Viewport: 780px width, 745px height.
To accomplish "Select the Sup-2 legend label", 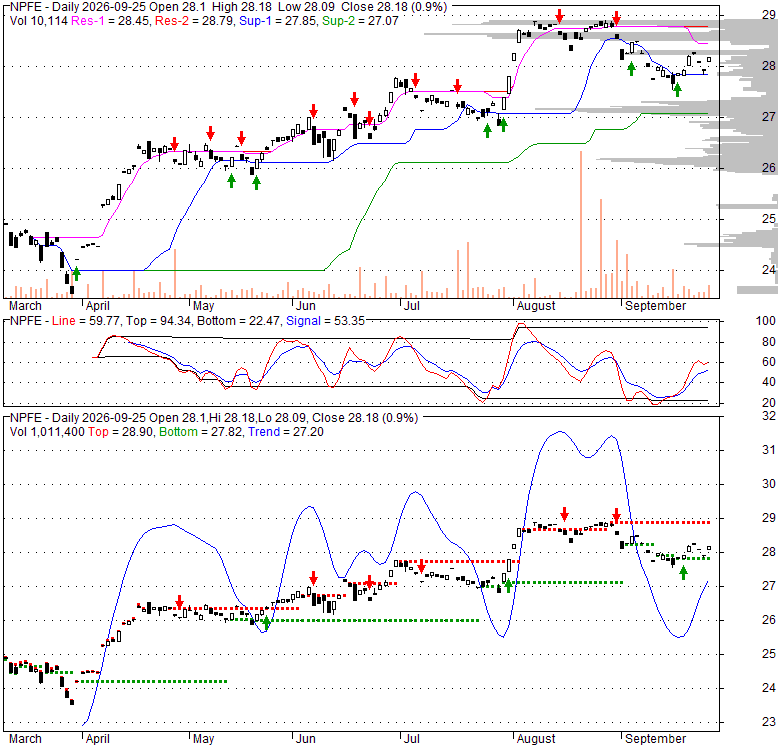I will (337, 21).
